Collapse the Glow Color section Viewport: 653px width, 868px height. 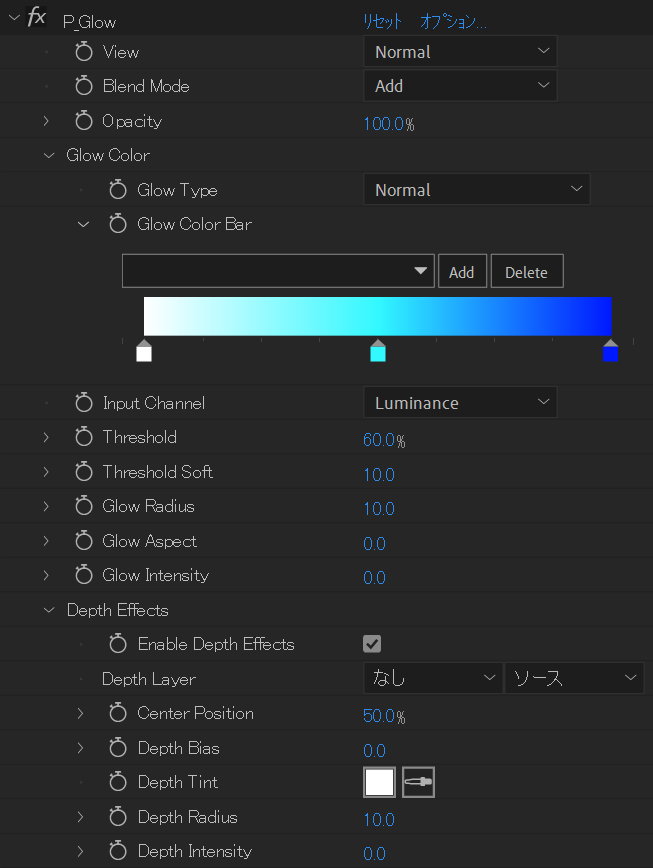click(49, 156)
